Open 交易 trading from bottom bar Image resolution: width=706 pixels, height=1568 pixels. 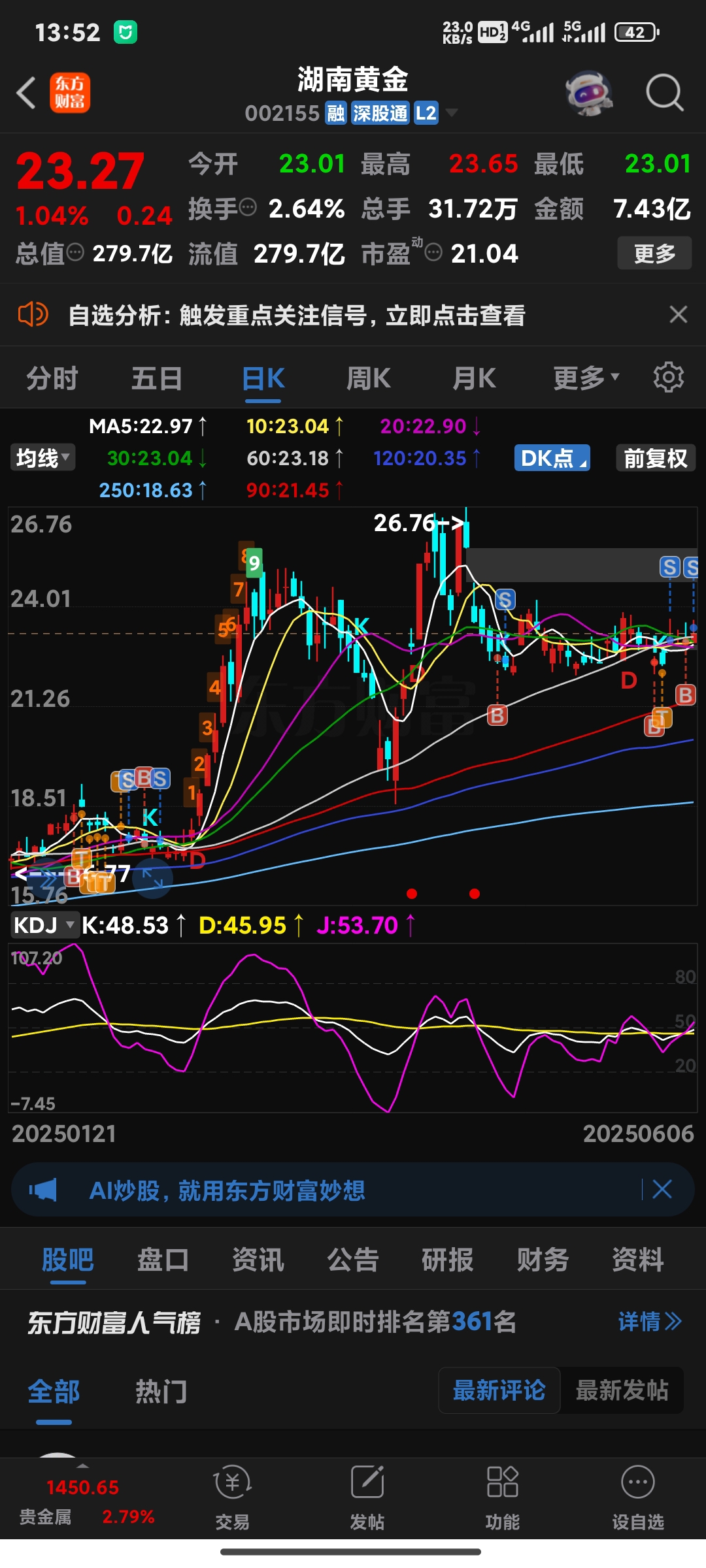click(x=232, y=1498)
